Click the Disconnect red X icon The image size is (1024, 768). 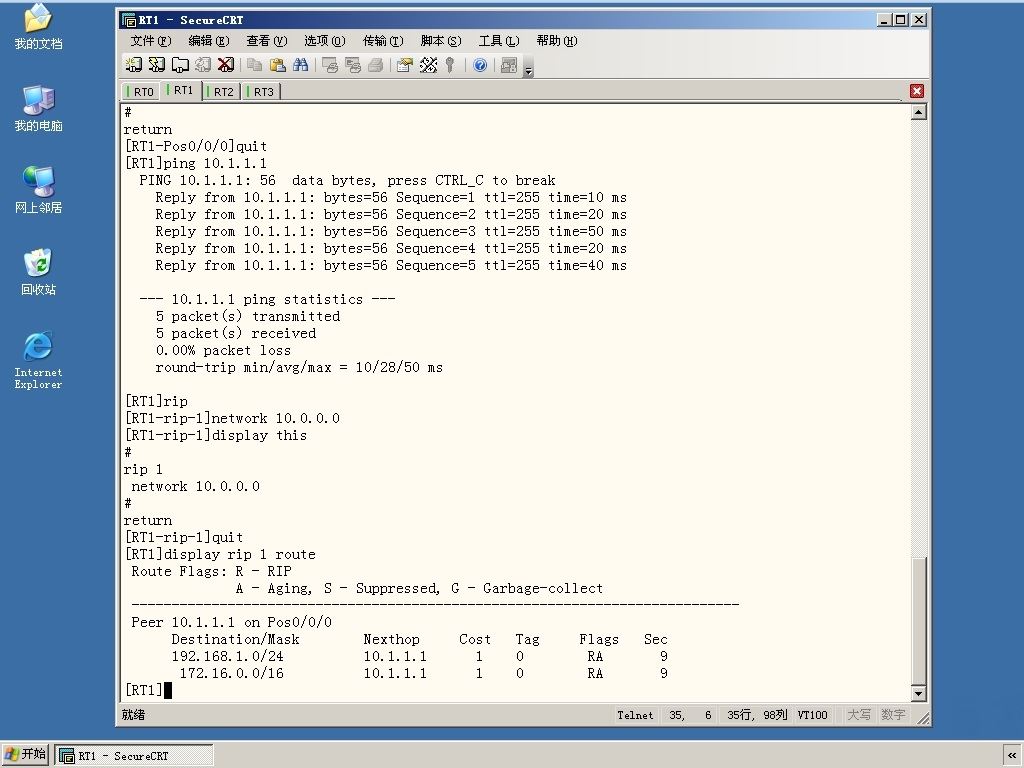[x=226, y=65]
